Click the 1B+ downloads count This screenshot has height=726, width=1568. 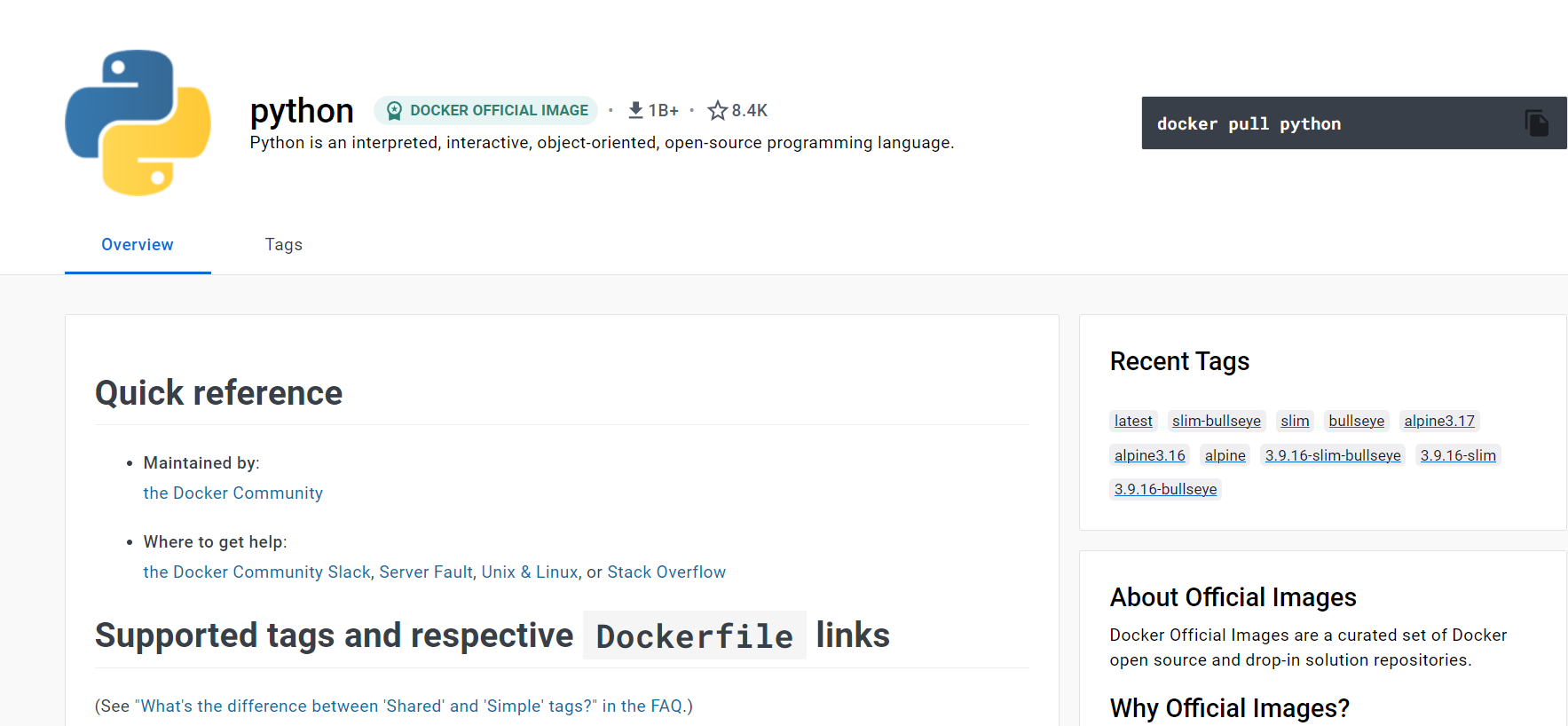point(664,110)
